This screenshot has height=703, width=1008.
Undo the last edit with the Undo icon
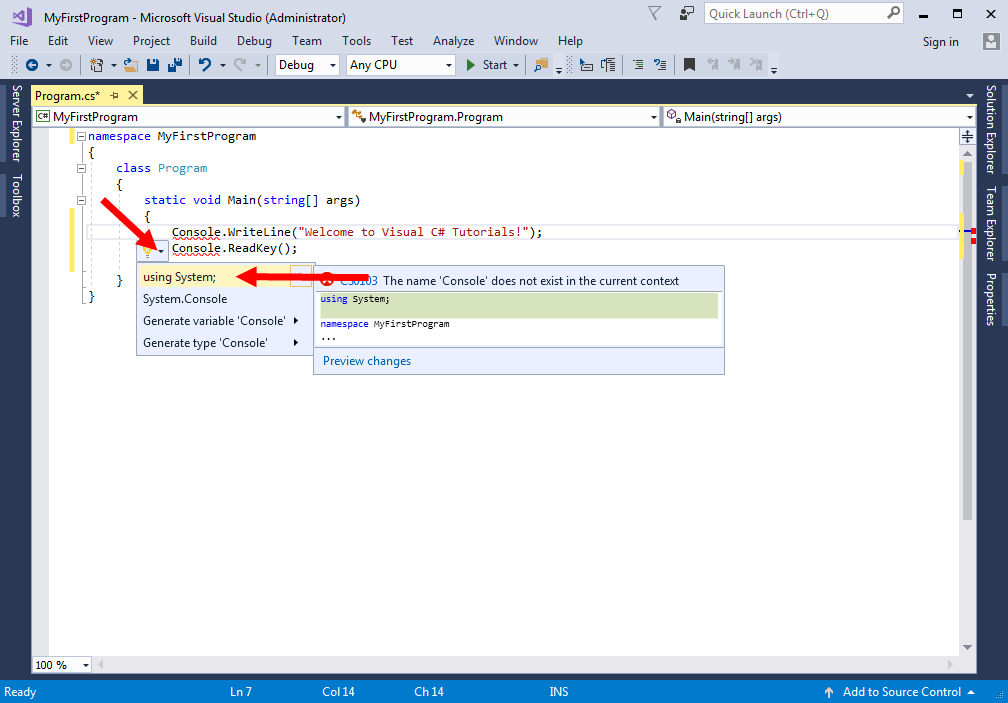pyautogui.click(x=205, y=65)
